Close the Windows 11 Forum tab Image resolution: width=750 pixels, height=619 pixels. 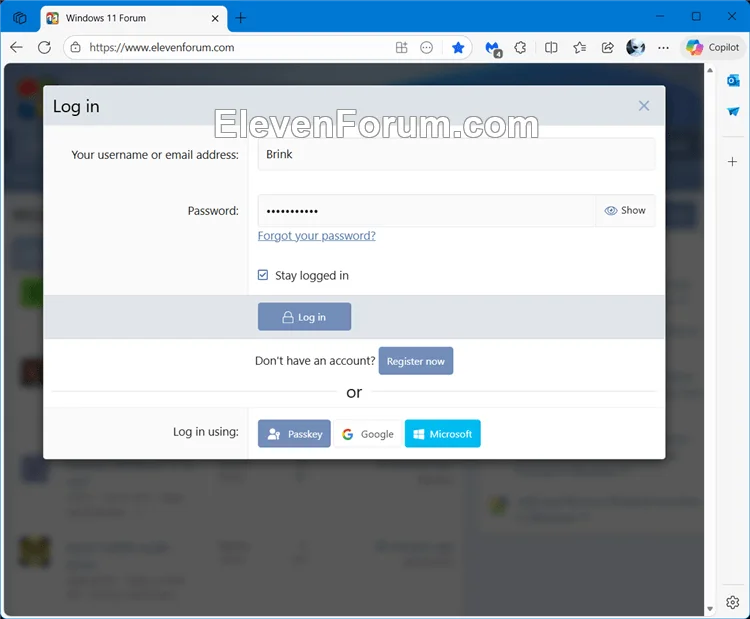coord(215,18)
